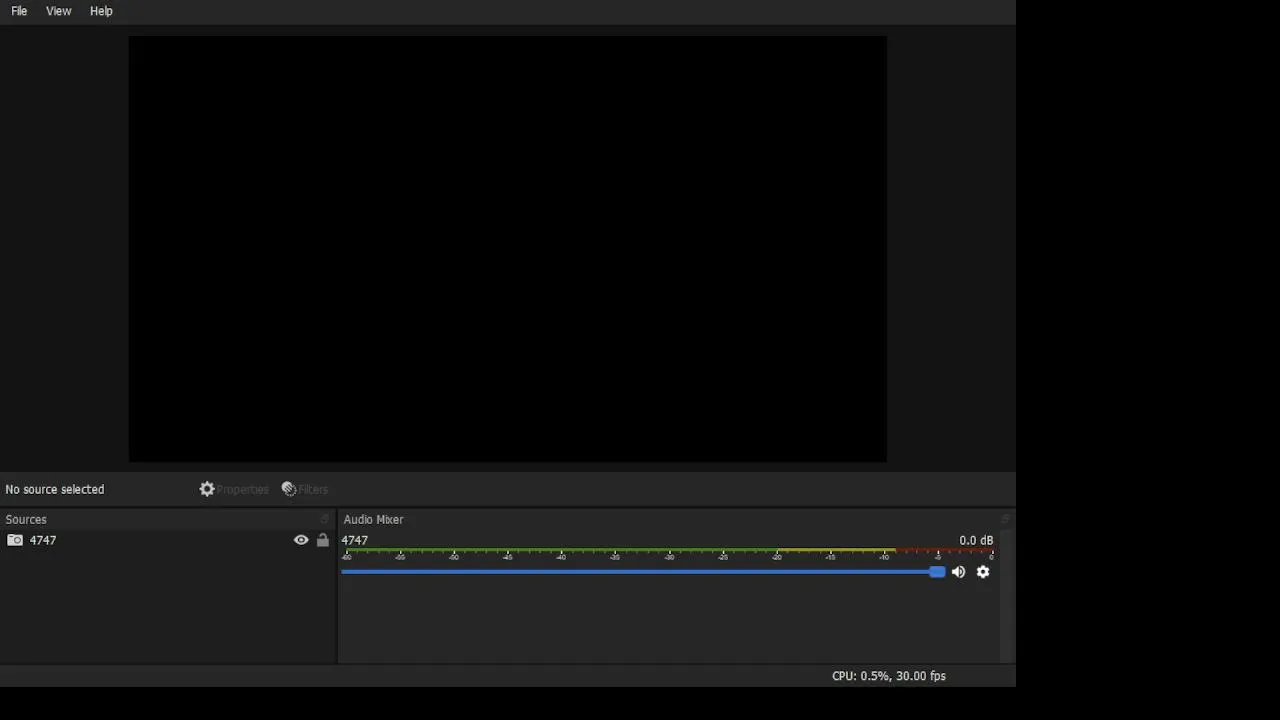Screen dimensions: 1280x720
Task: Open the View menu
Action: pyautogui.click(x=58, y=11)
